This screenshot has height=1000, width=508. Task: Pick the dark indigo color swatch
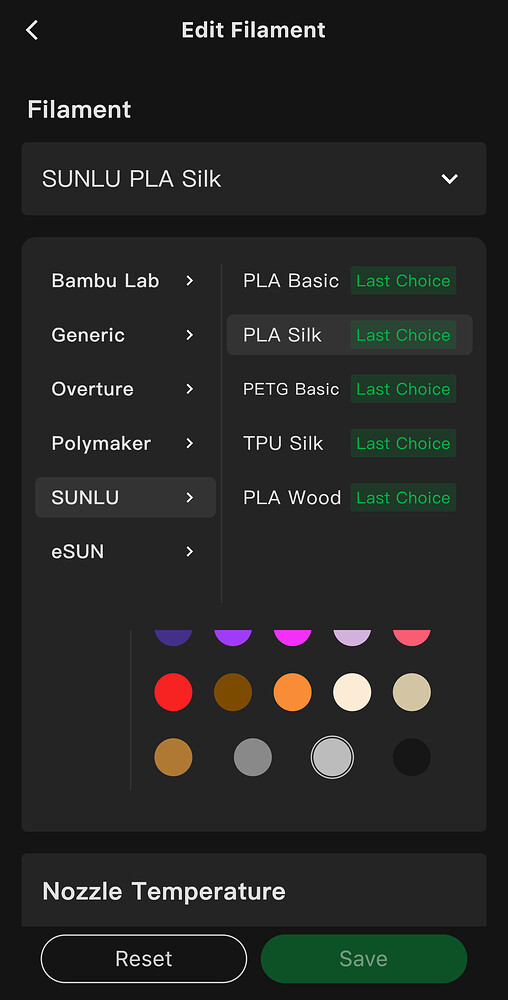173,638
